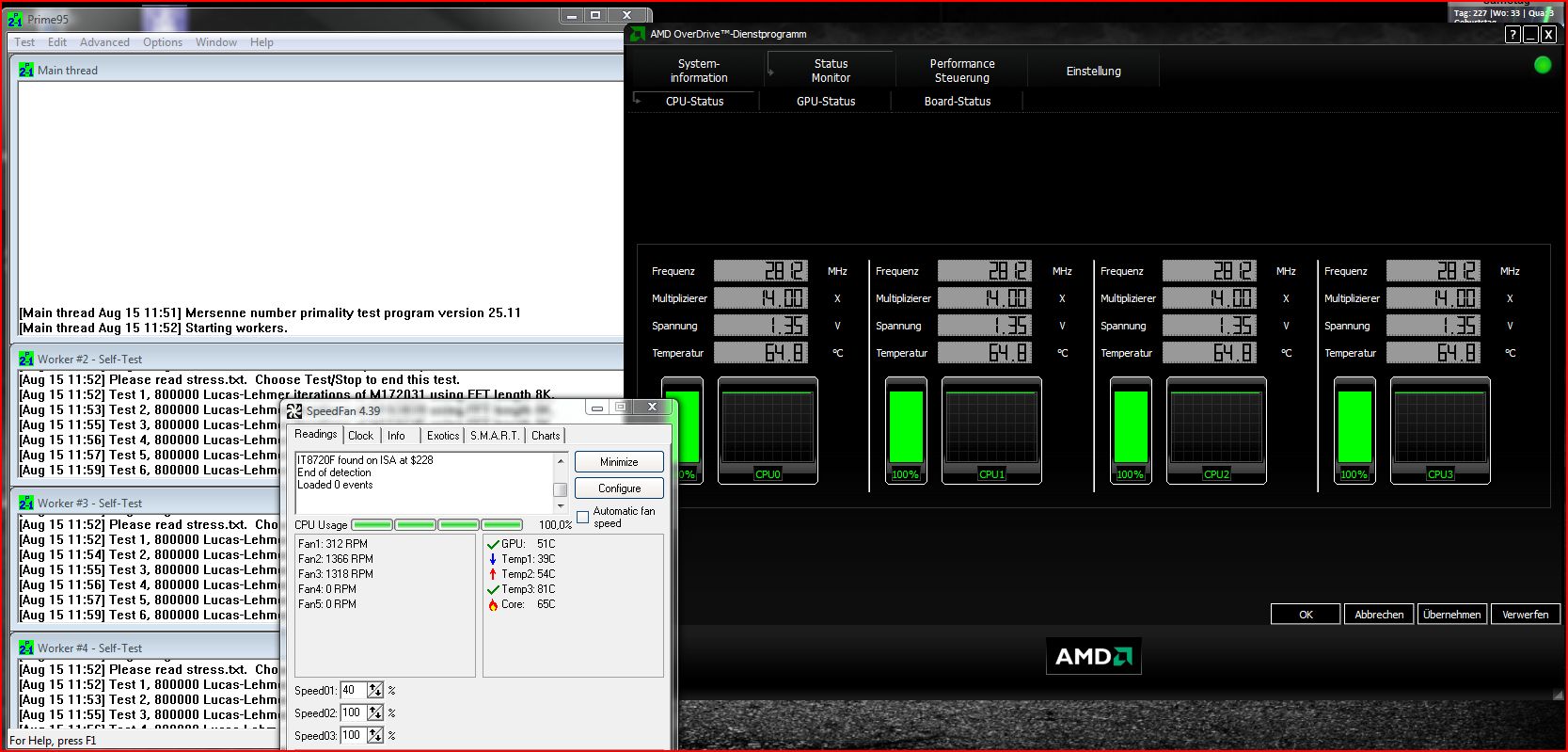This screenshot has width=1568, height=752.
Task: Open the AMD OverDrive help question-mark button
Action: (1513, 35)
